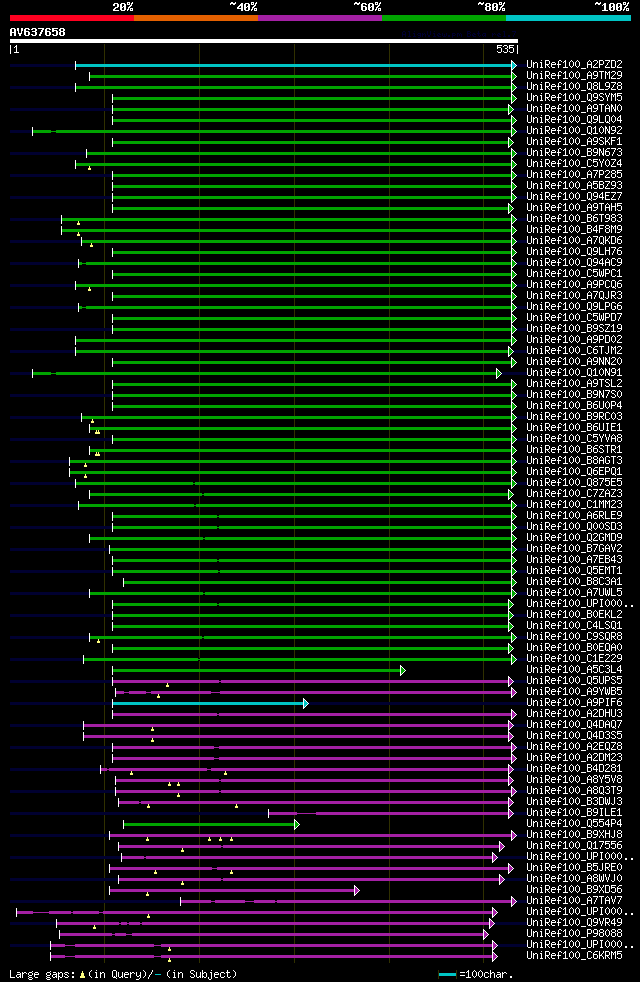The width and height of the screenshot is (640, 982).
Task: Click the short cyan bar of UniRef100_A9PIF6
Action: coord(210,704)
